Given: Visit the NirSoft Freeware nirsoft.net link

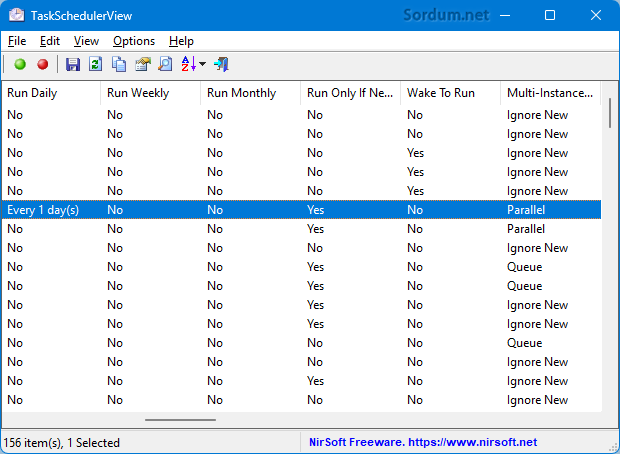Looking at the screenshot, I should tap(423, 442).
